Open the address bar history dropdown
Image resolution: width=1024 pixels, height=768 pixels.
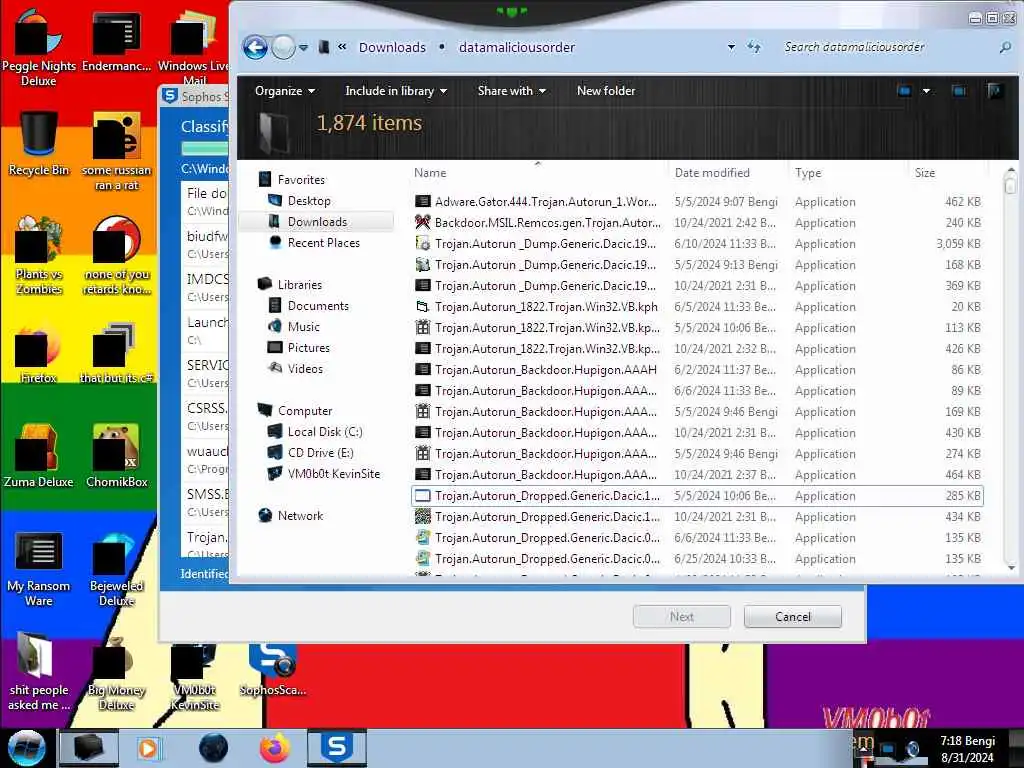[731, 47]
